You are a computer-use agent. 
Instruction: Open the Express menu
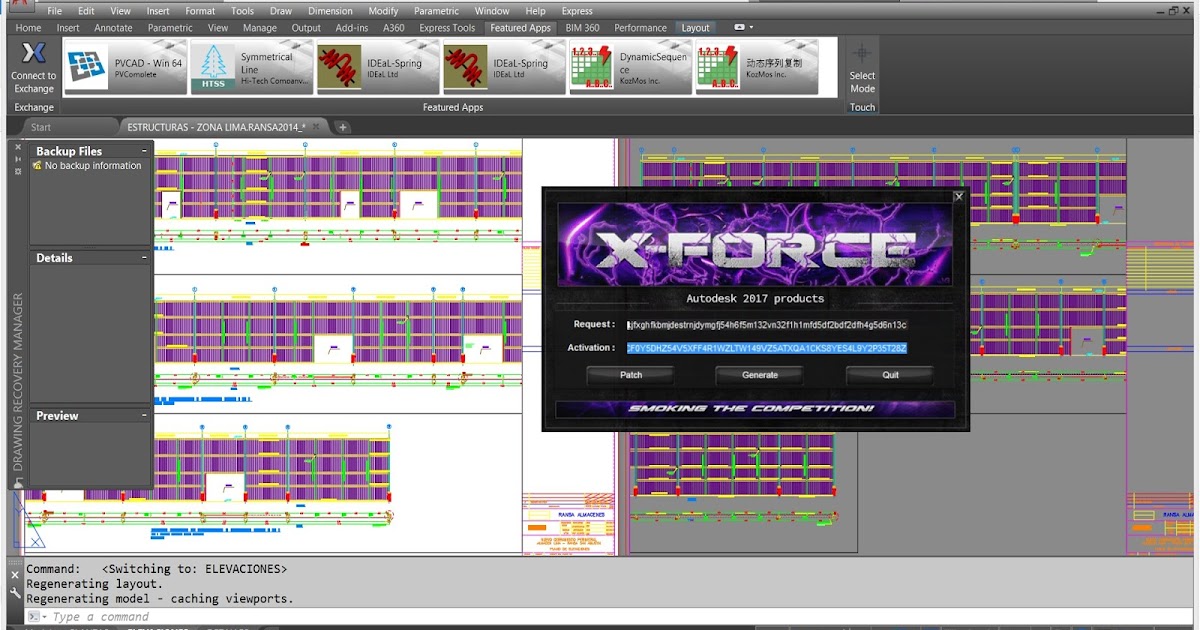pyautogui.click(x=577, y=11)
